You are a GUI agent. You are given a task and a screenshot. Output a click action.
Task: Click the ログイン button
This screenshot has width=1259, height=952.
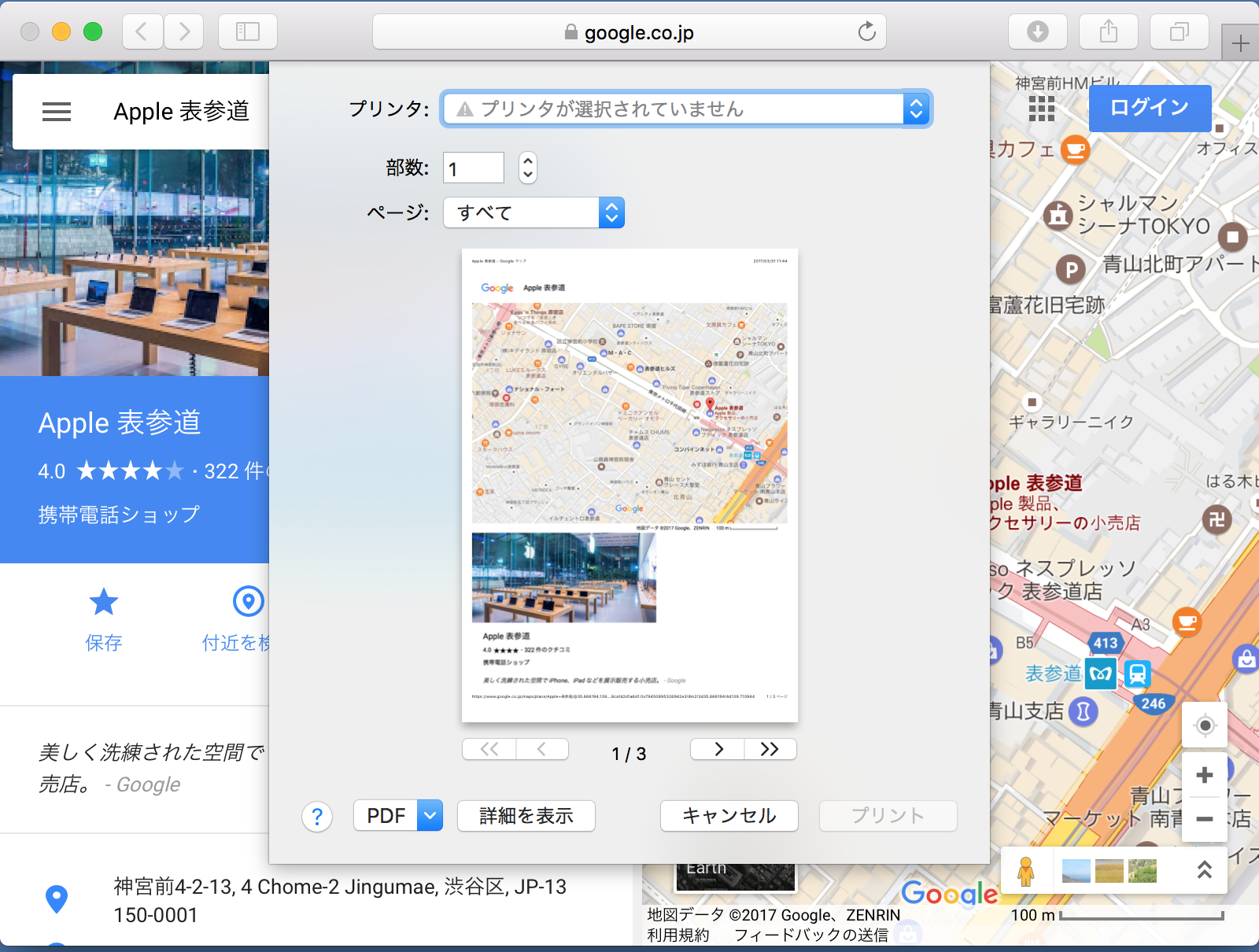[1149, 108]
